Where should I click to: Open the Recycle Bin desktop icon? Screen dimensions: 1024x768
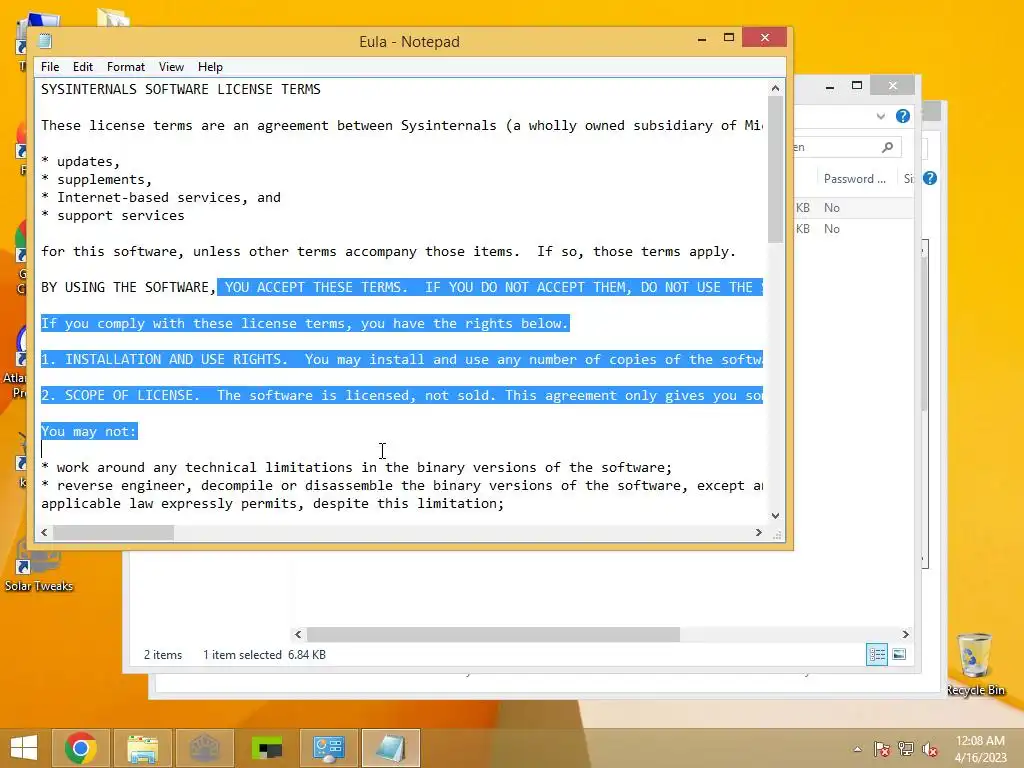click(975, 664)
